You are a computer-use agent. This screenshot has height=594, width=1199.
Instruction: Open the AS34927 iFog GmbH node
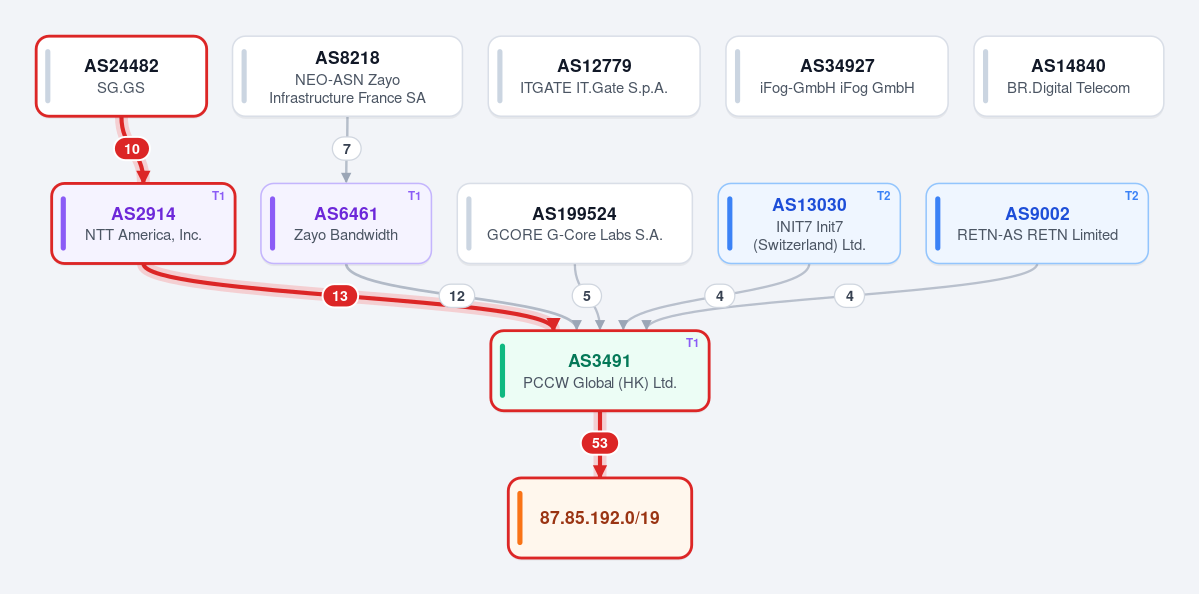[837, 76]
